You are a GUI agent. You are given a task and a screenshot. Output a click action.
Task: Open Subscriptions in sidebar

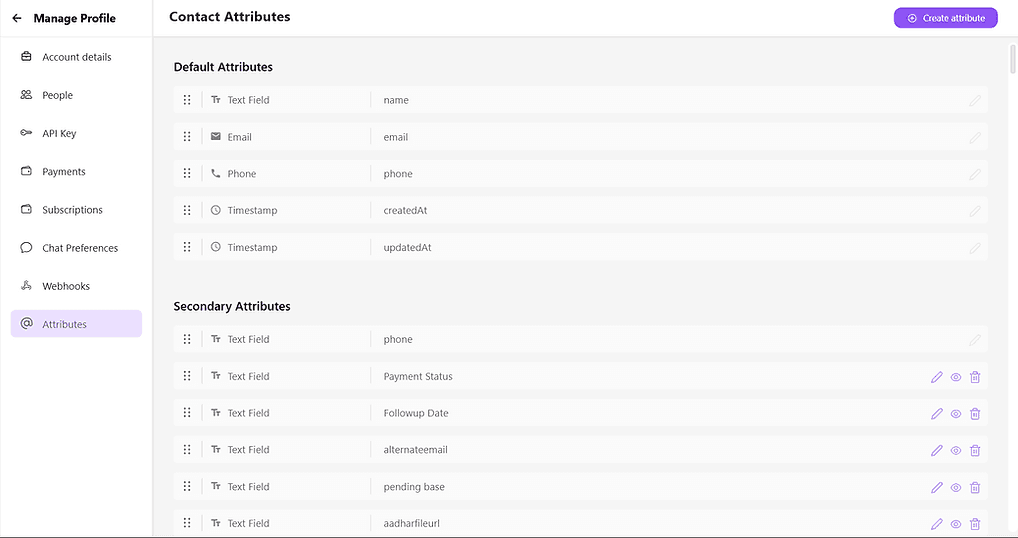pos(76,210)
